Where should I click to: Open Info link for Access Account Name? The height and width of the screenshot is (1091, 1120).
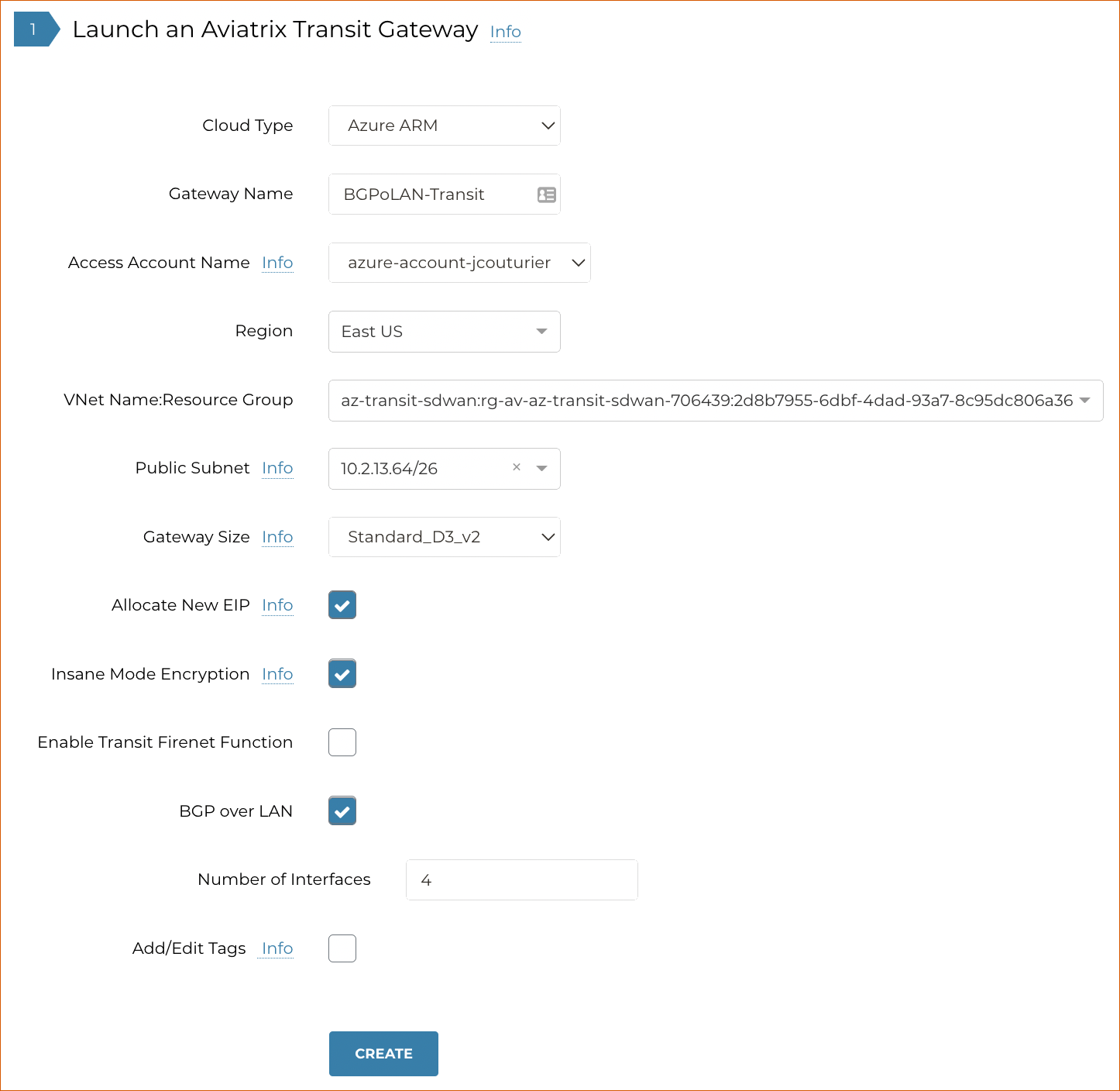(x=277, y=263)
